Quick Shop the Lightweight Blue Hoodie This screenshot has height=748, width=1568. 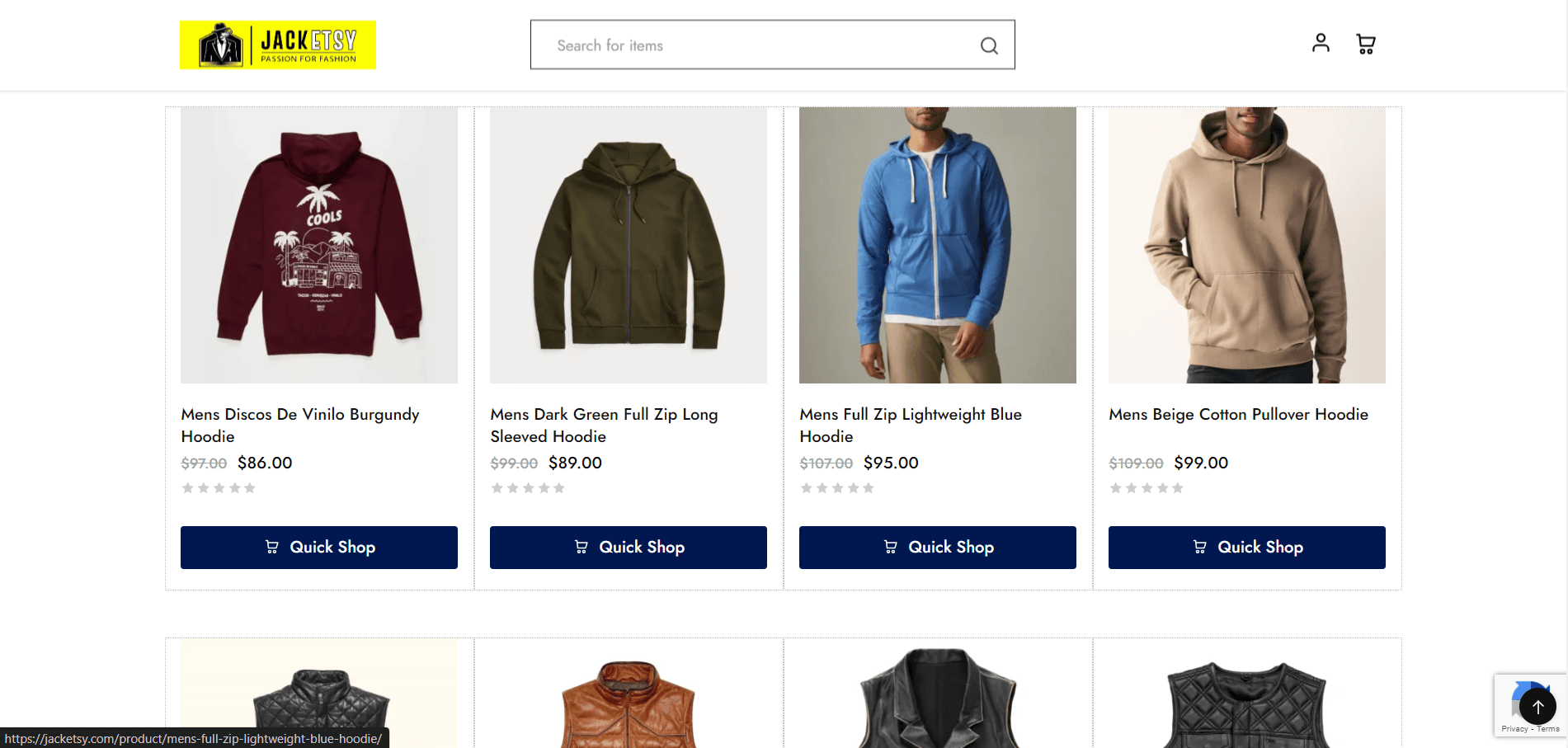coord(938,548)
